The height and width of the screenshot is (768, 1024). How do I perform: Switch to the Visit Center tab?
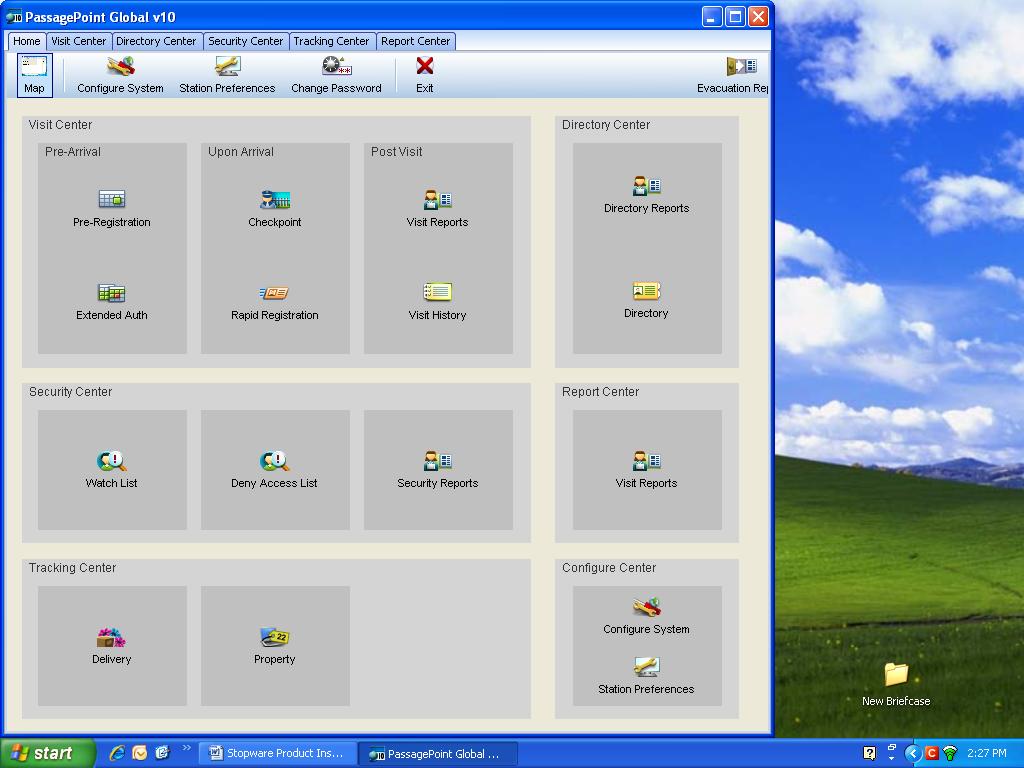coord(78,41)
